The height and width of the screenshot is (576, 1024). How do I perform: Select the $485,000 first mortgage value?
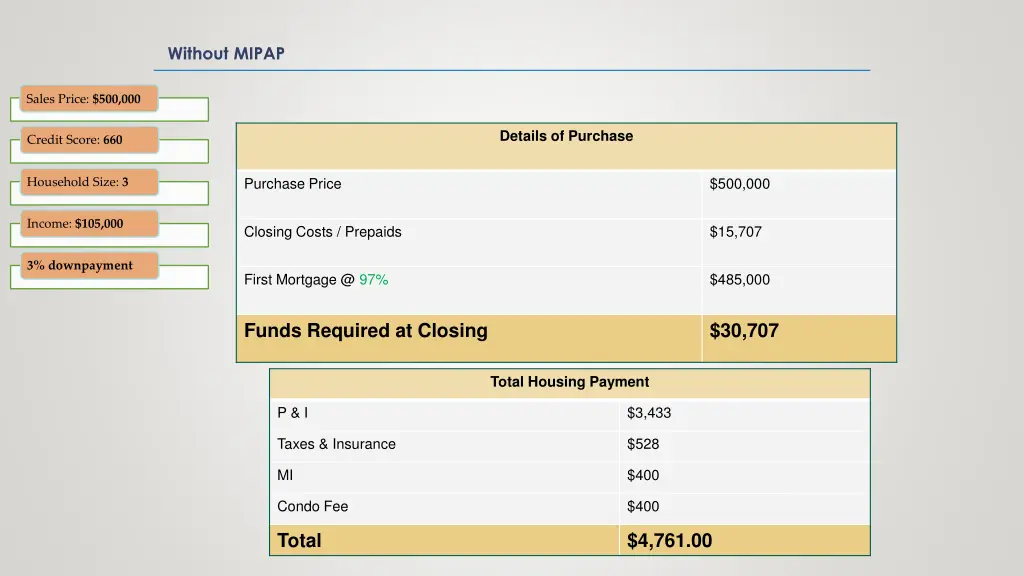(740, 280)
